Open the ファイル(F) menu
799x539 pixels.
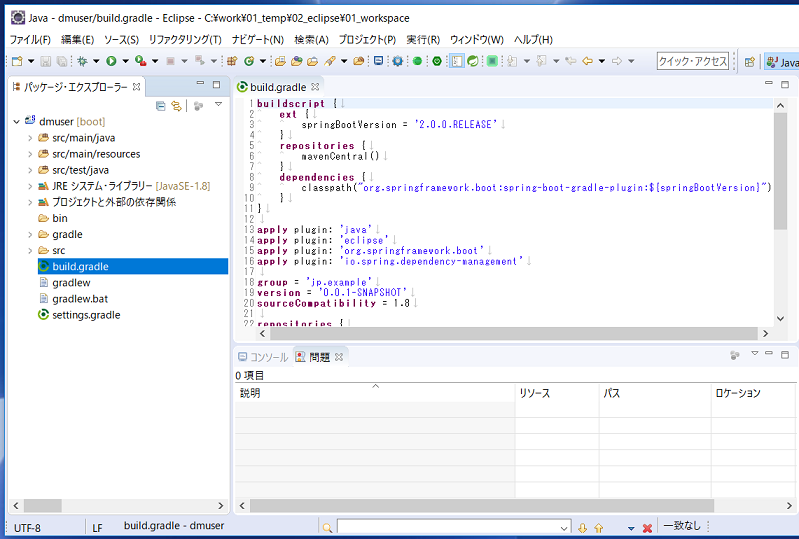[30, 40]
